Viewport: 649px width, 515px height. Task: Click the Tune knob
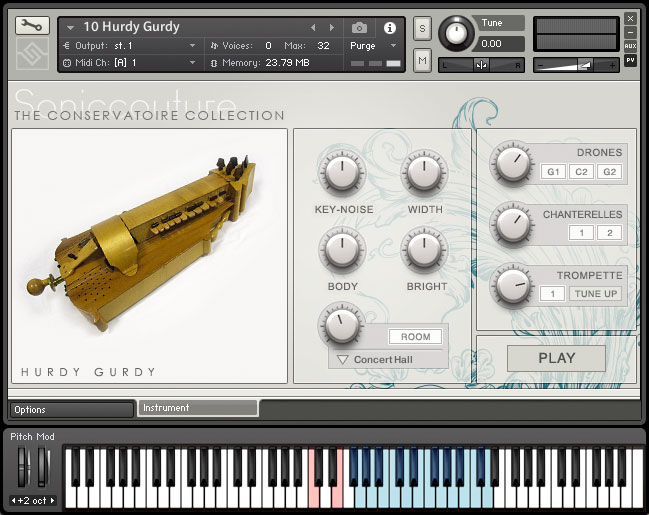(457, 34)
